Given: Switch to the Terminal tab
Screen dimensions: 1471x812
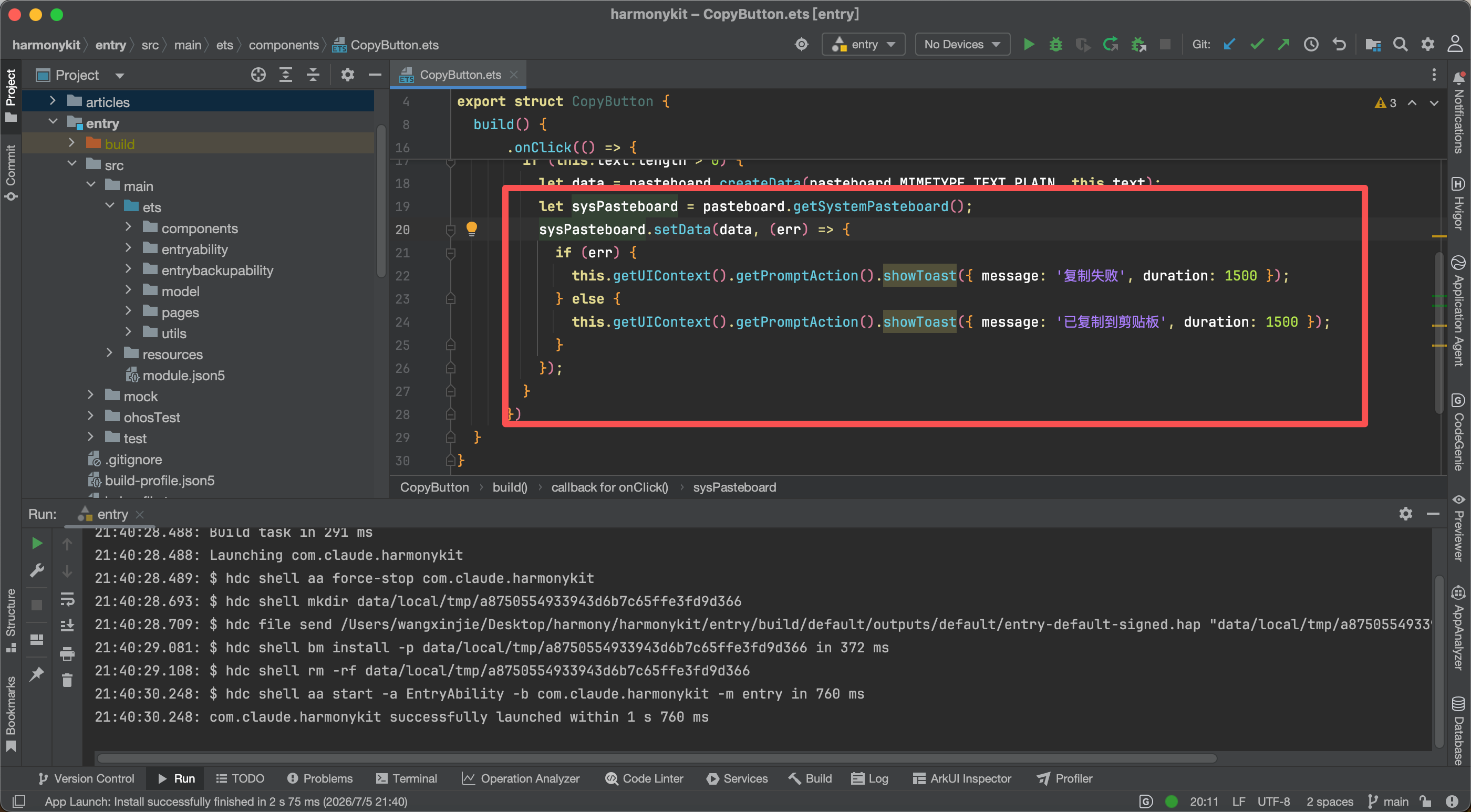Looking at the screenshot, I should [x=406, y=778].
